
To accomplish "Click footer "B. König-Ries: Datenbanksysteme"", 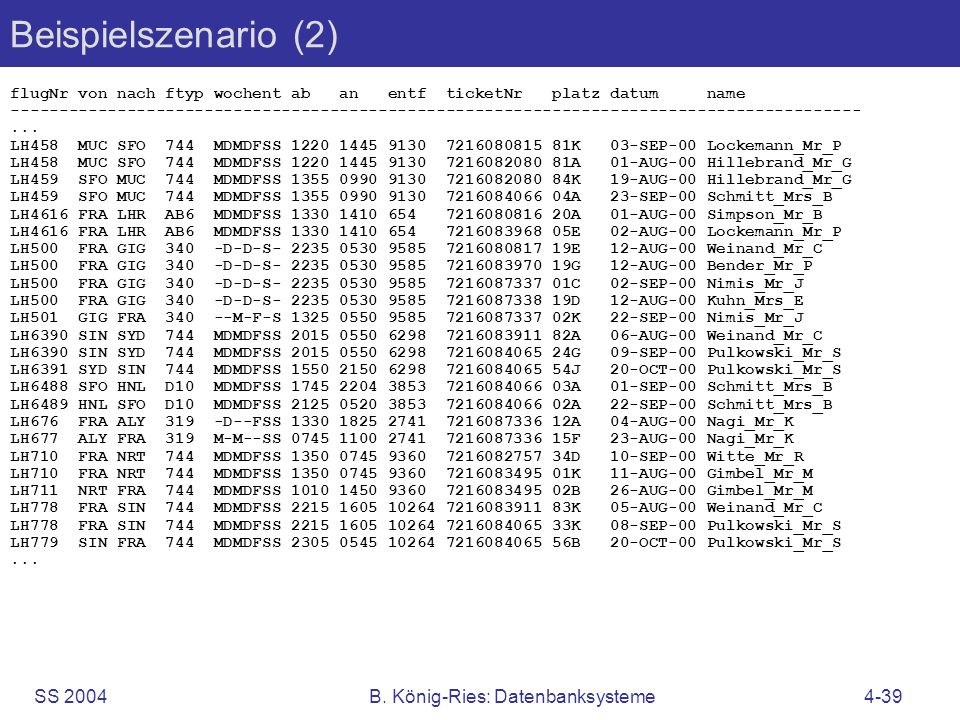I will [512, 696].
